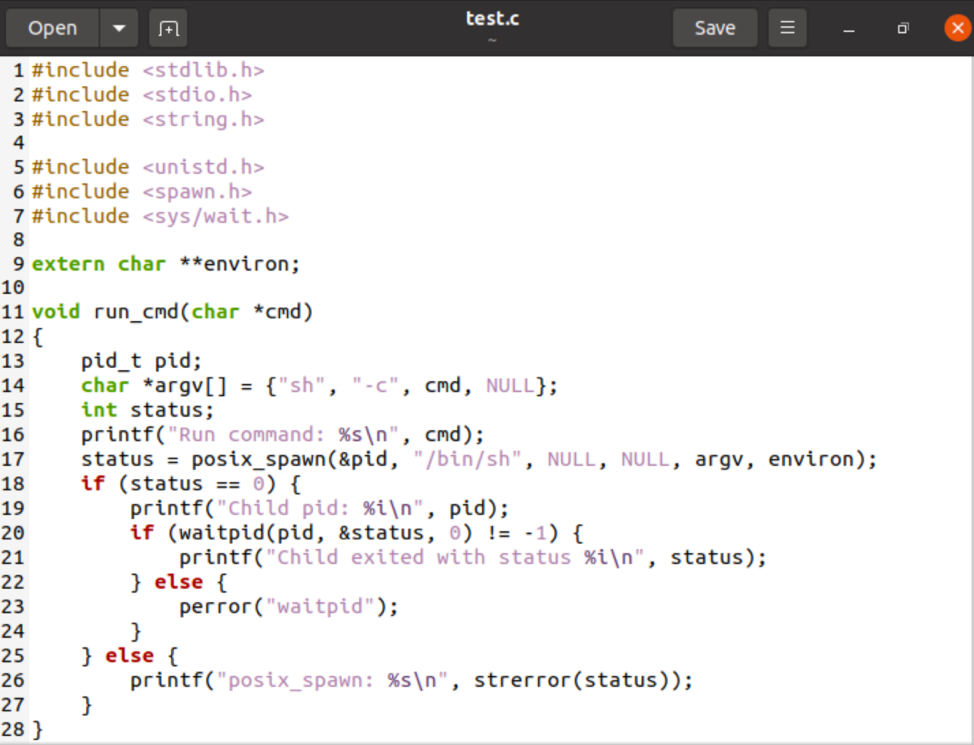
Task: Click on the run_cmd function name
Action: coord(136,312)
